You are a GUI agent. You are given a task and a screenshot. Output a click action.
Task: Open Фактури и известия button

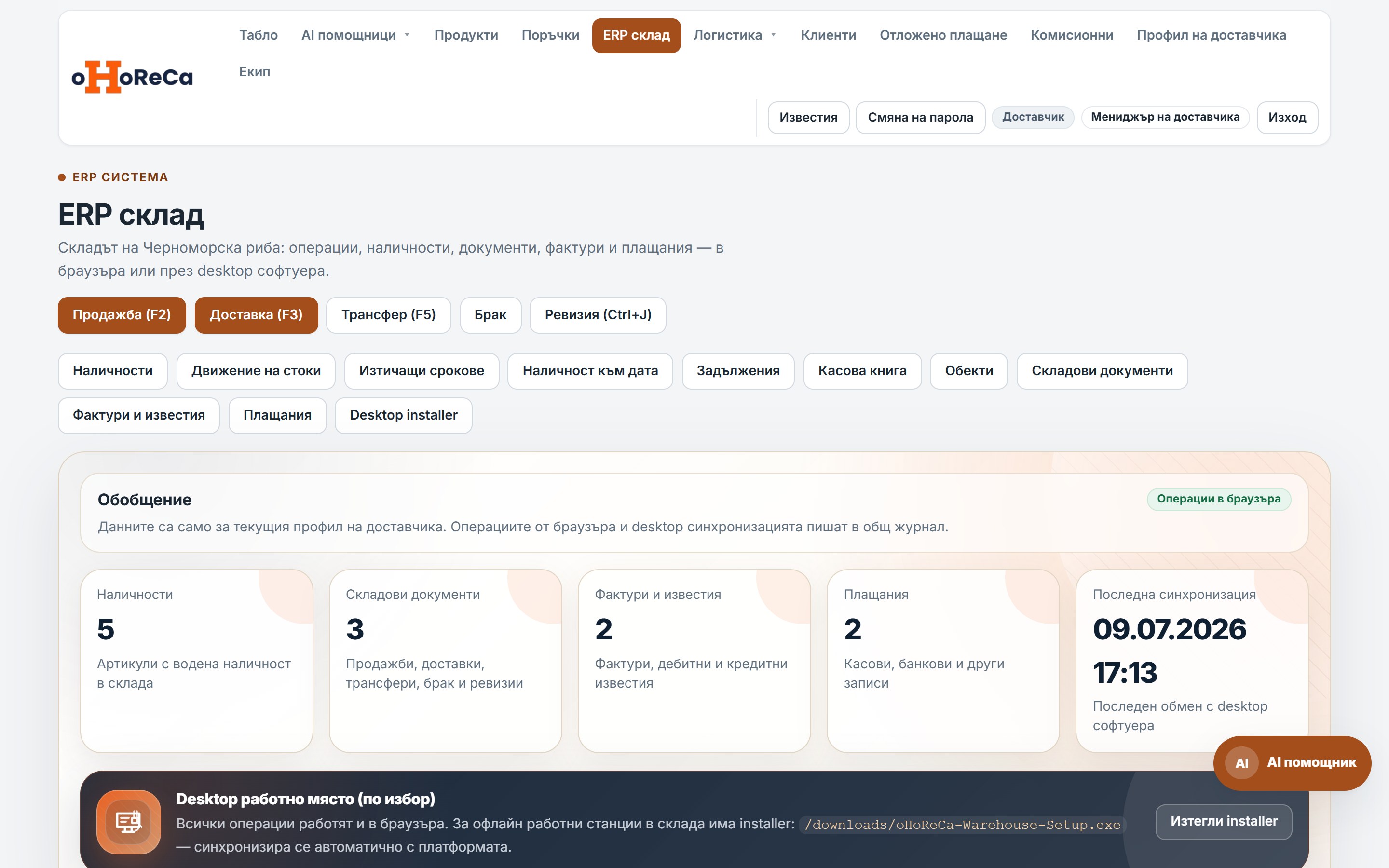coord(138,415)
